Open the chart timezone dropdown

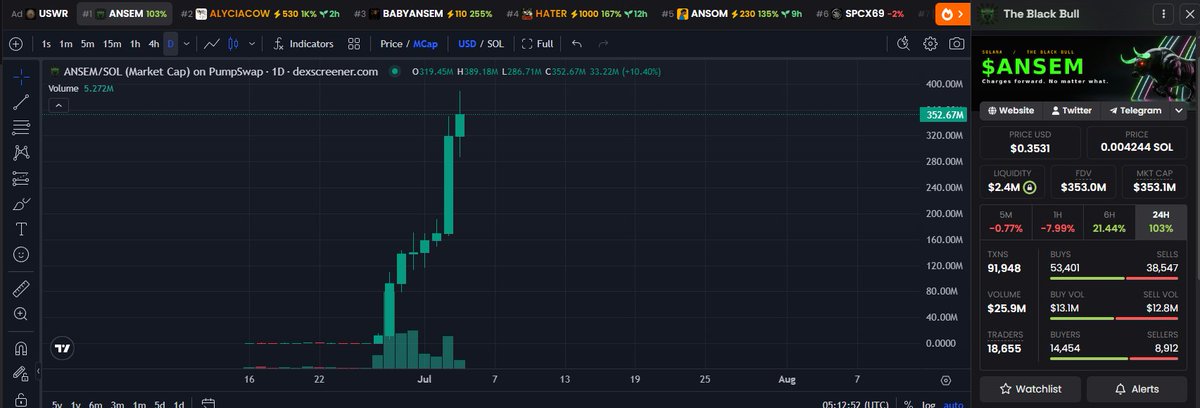pyautogui.click(x=854, y=404)
